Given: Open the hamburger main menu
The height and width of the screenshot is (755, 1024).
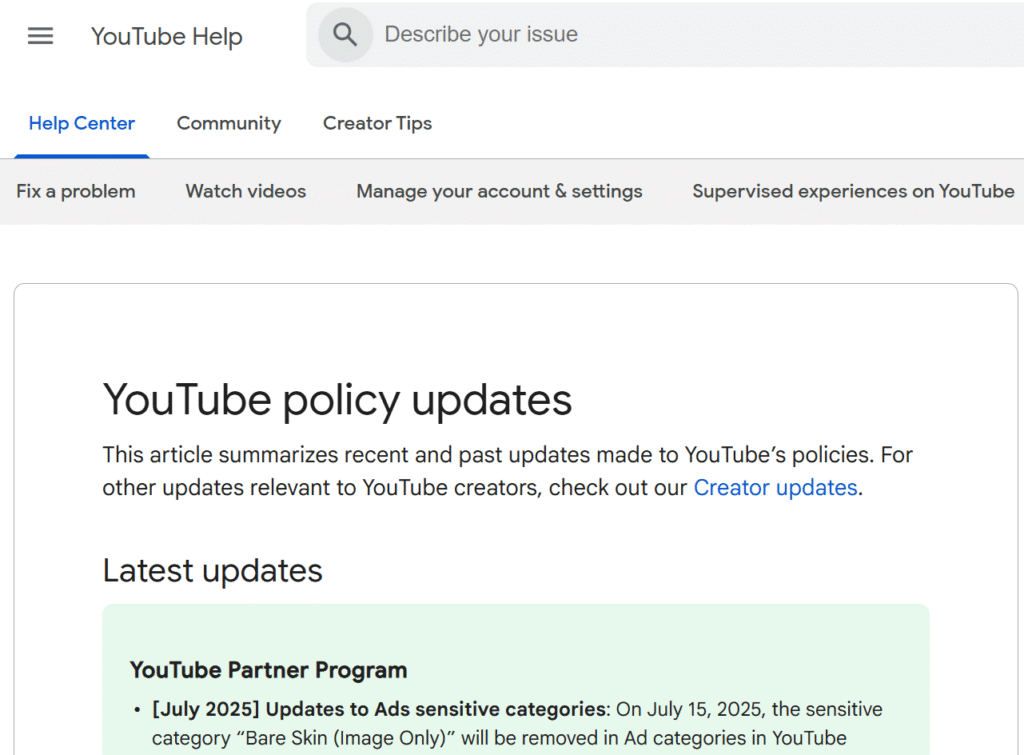Looking at the screenshot, I should point(40,36).
